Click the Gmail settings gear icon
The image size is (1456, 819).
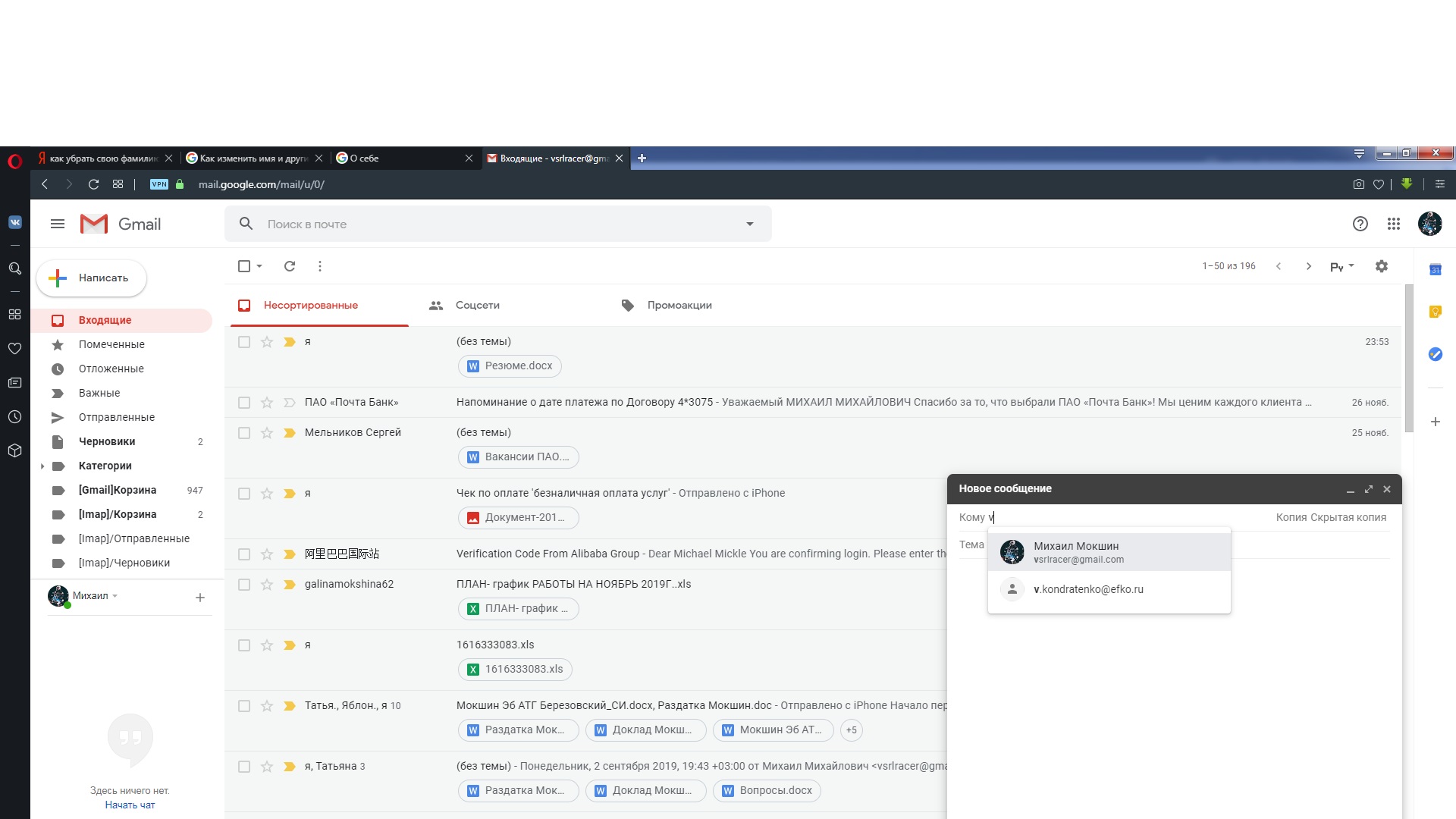(1382, 266)
